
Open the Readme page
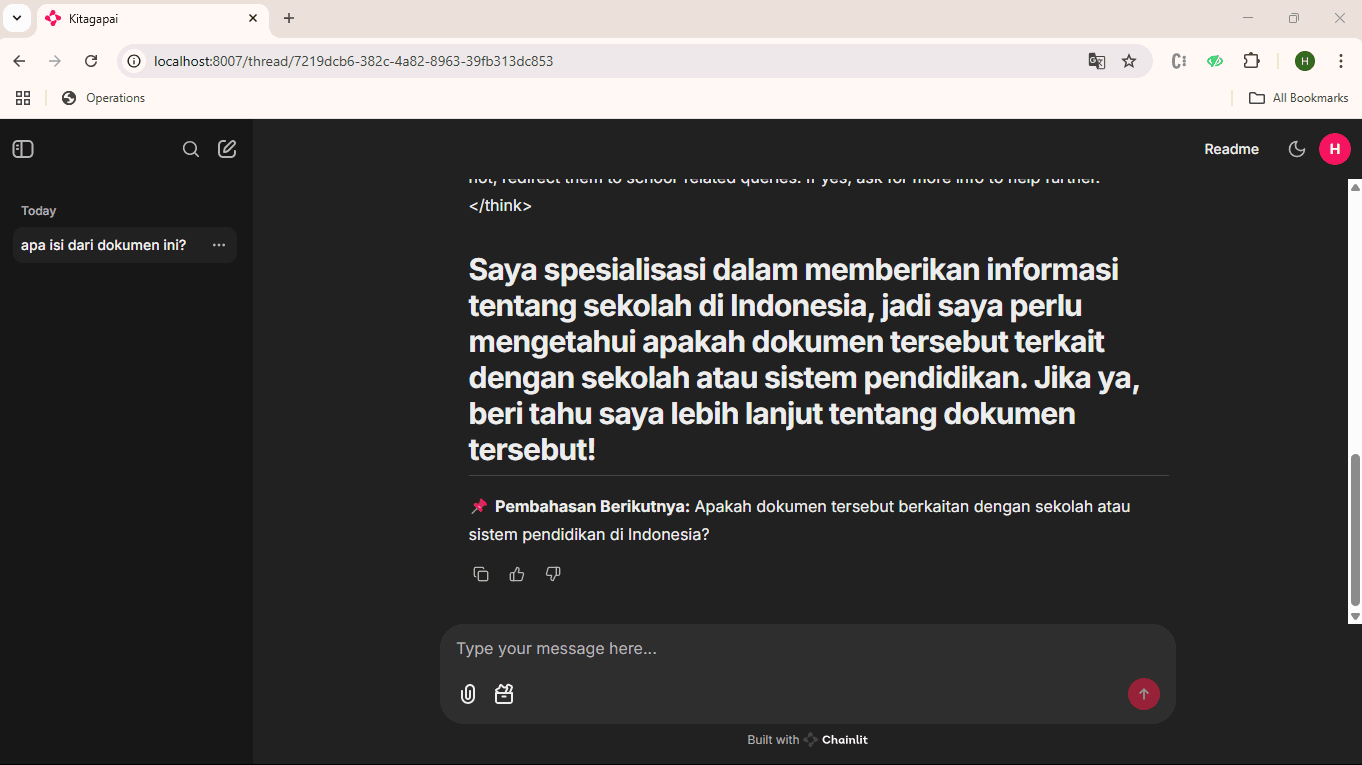tap(1231, 149)
